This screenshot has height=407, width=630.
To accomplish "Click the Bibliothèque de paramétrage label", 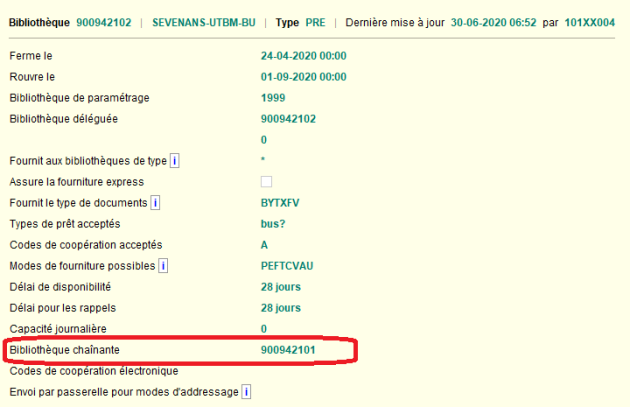I will point(80,98).
